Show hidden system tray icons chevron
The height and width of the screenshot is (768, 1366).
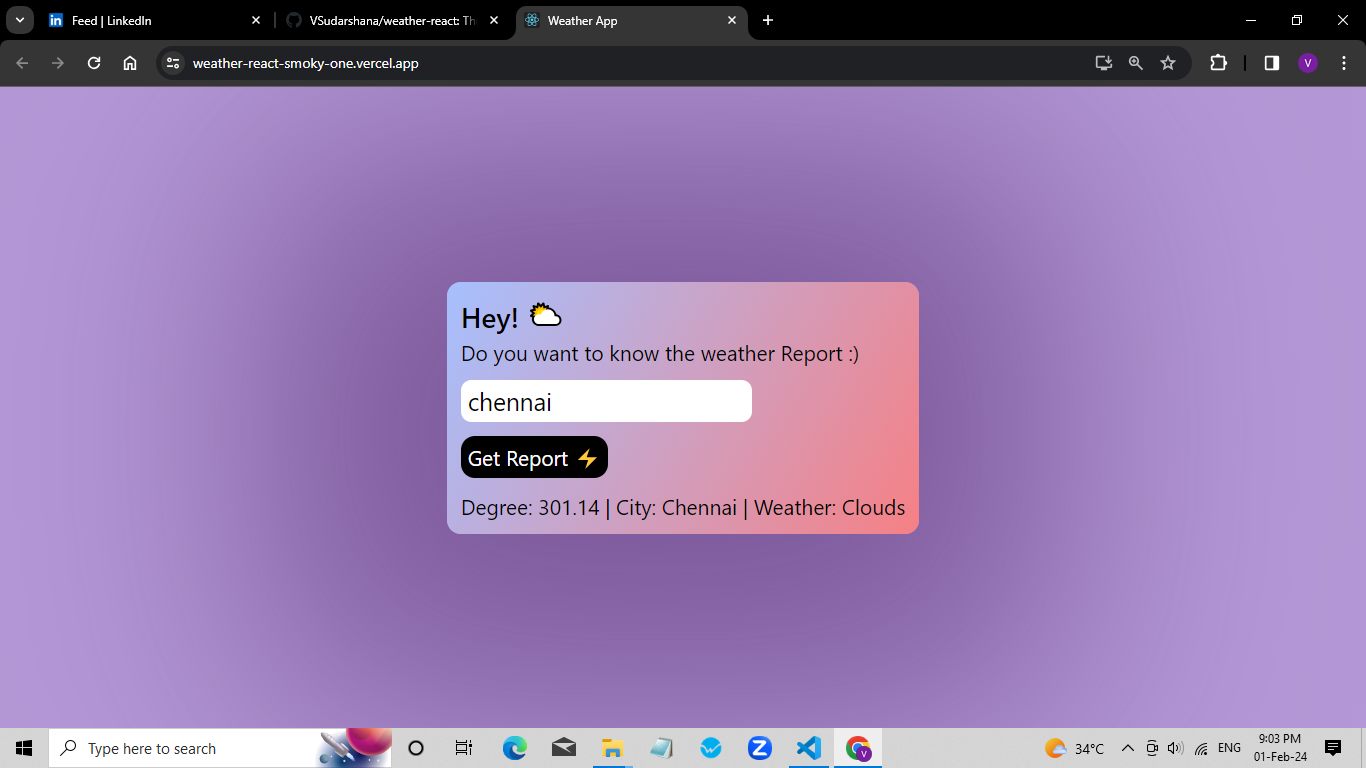(1127, 748)
